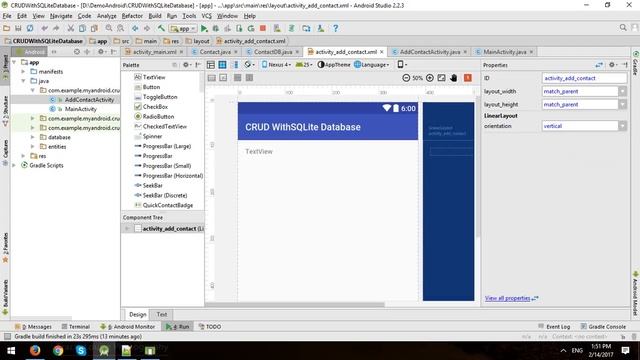640x360 pixels.
Task: Switch to the Text tab of the layout editor
Action: 162,314
